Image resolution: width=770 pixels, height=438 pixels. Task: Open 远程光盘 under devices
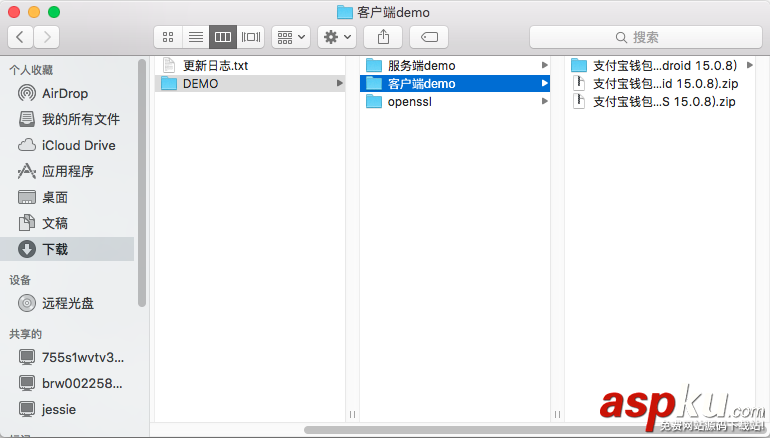[67, 303]
